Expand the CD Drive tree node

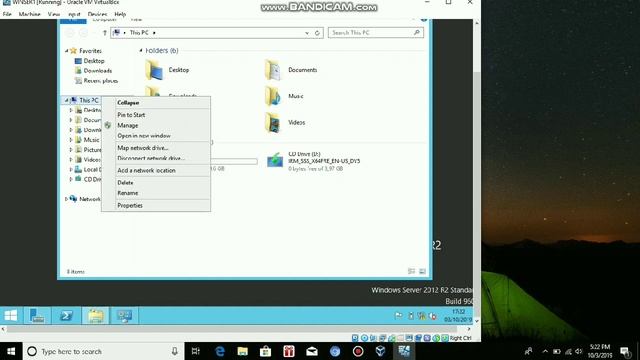tap(71, 179)
